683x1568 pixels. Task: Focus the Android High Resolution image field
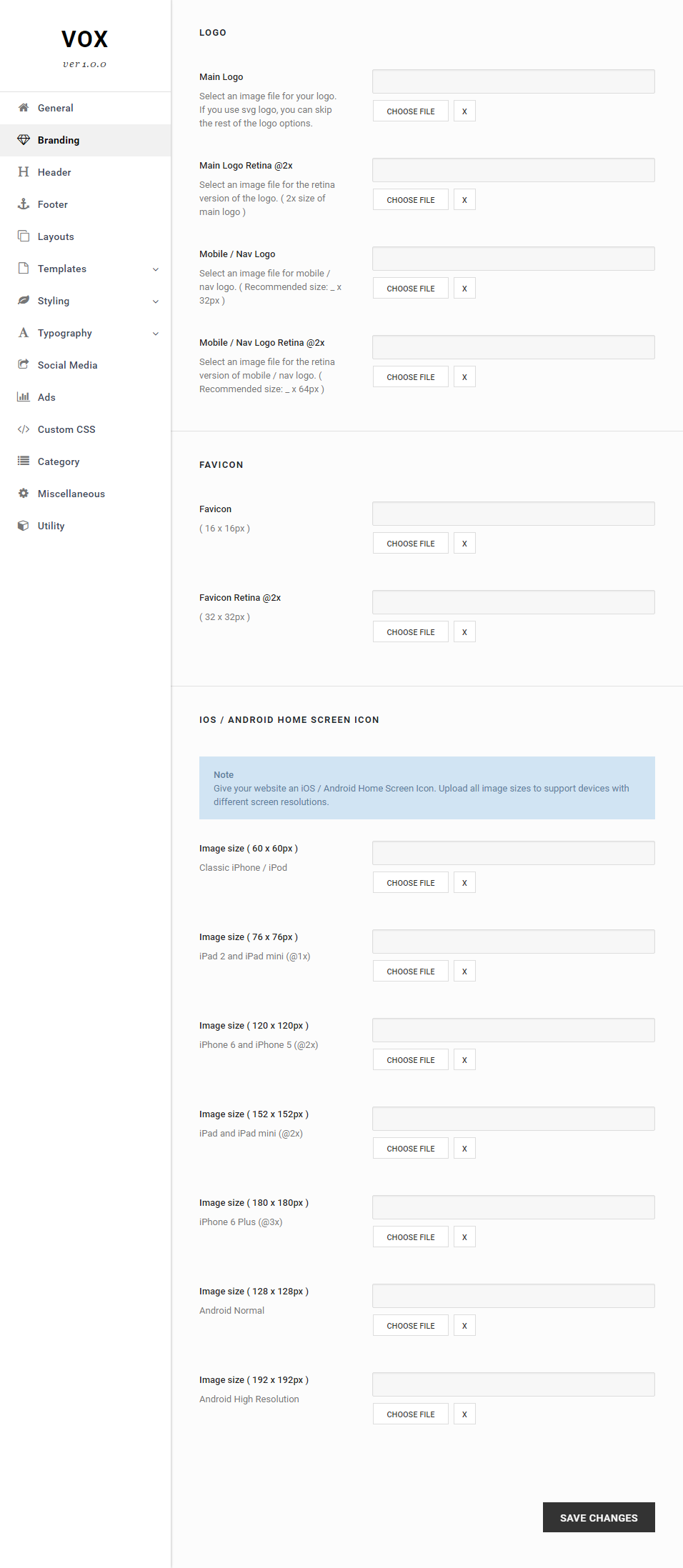(x=513, y=1384)
